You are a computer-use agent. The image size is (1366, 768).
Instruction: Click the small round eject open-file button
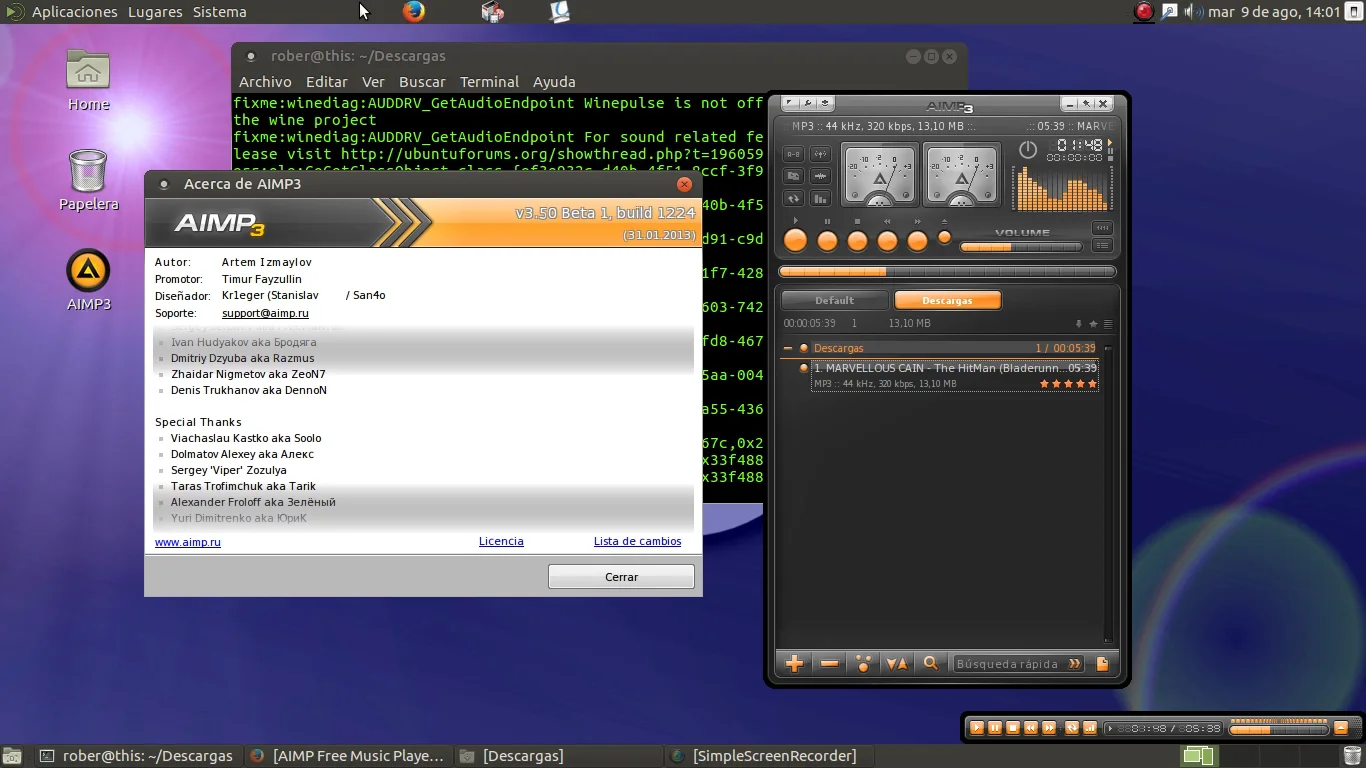coord(944,237)
